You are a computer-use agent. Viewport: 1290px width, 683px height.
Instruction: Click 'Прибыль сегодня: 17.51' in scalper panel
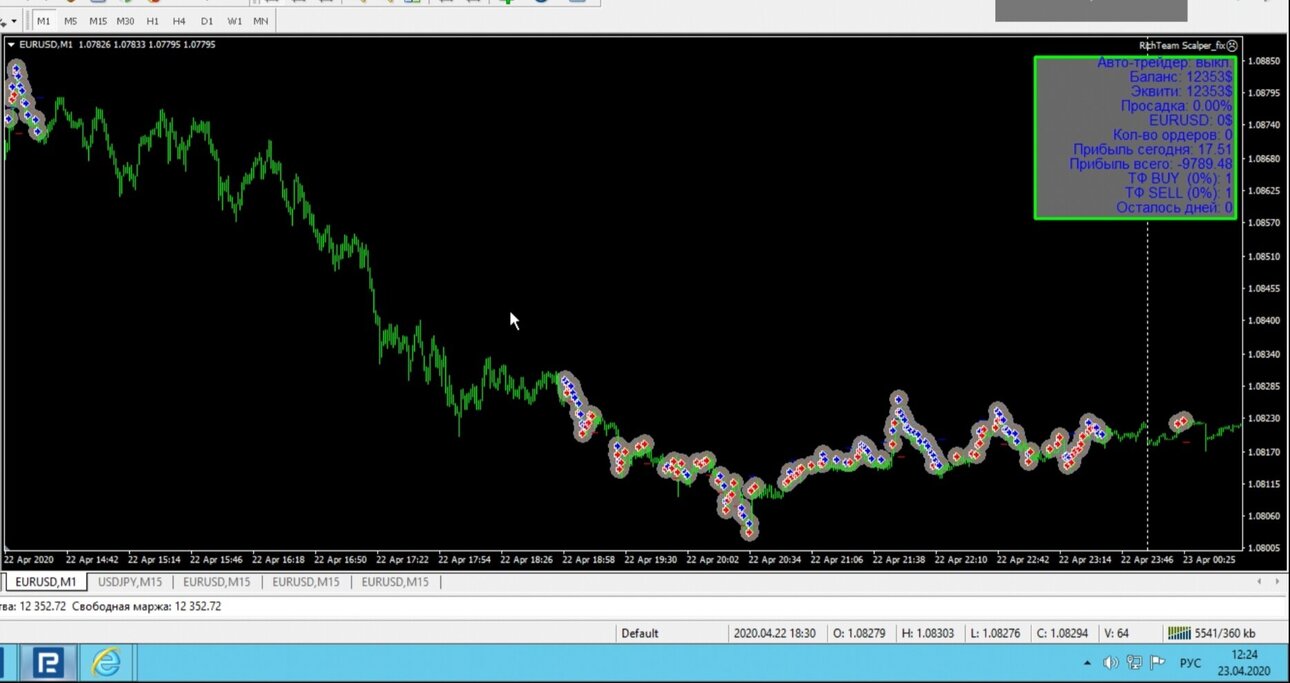(1152, 149)
